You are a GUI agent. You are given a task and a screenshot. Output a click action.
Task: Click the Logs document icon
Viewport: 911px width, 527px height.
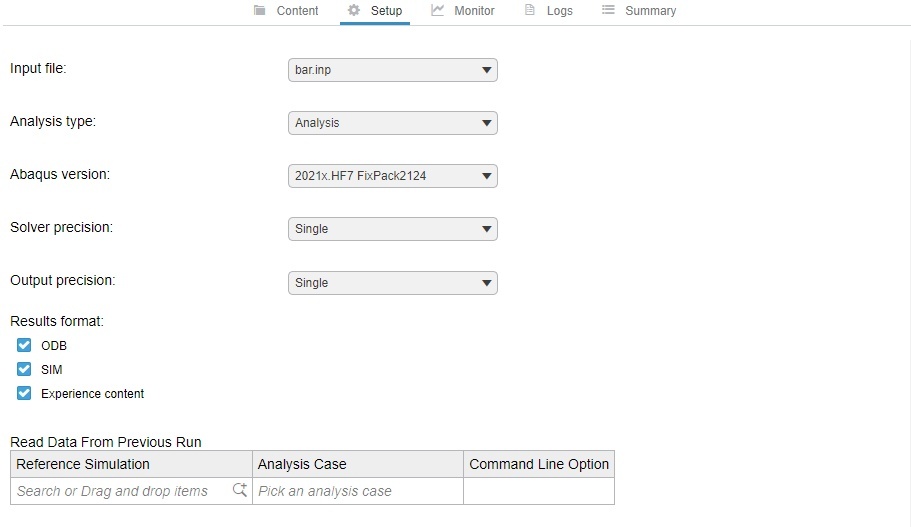click(530, 10)
